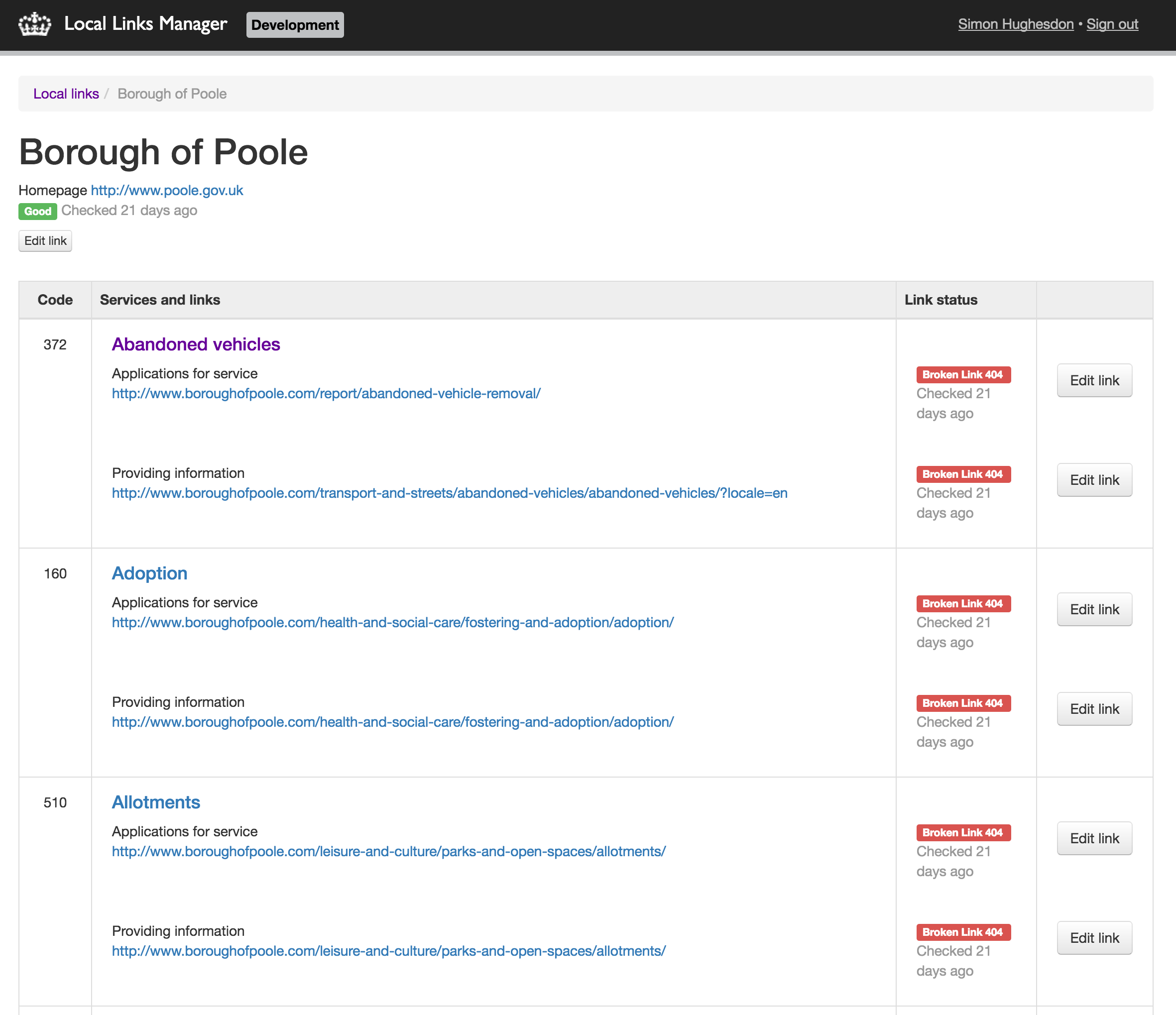Viewport: 1176px width, 1015px height.
Task: Open homepage link http://www.poole.gov.uk
Action: pyautogui.click(x=167, y=190)
